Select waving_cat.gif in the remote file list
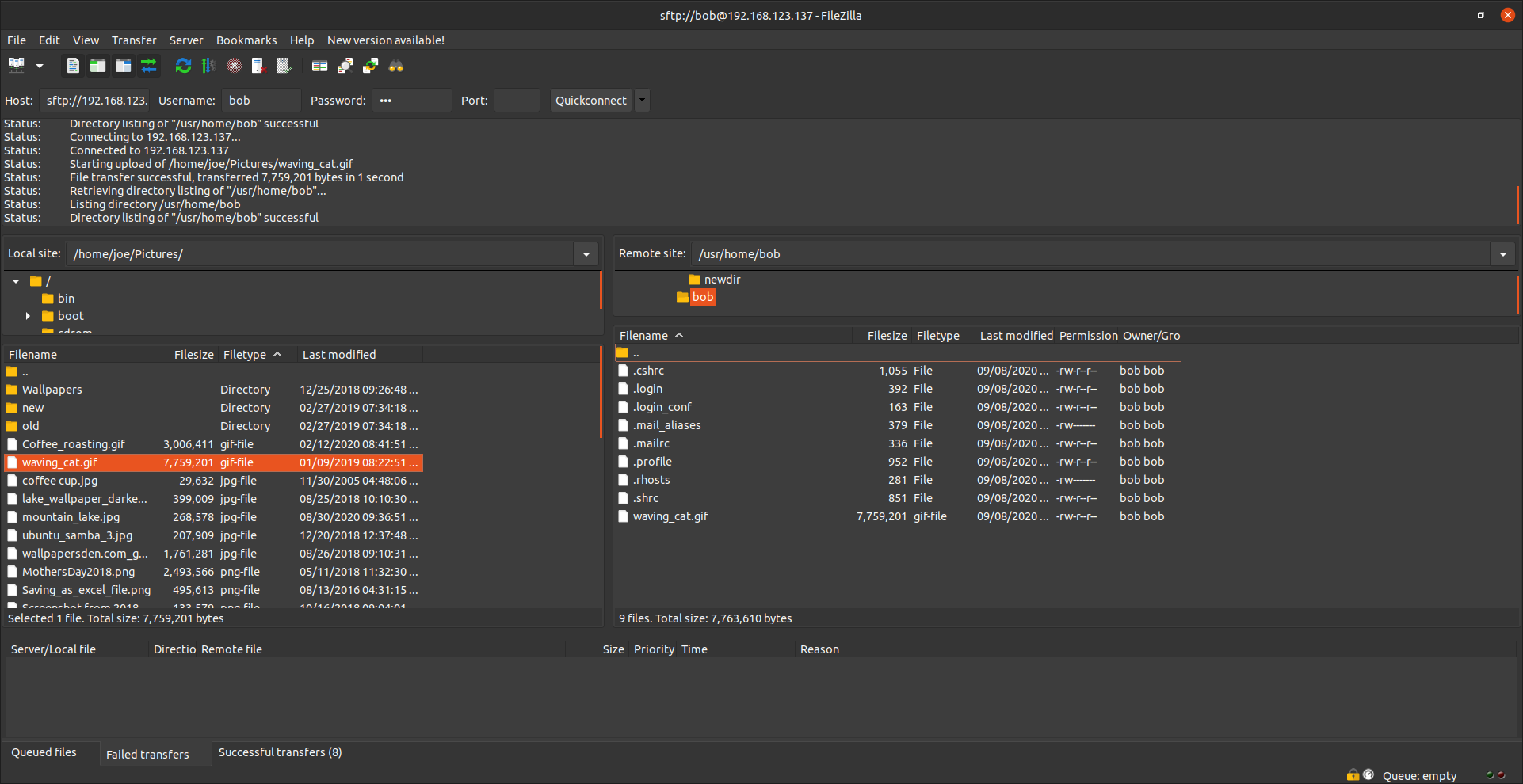This screenshot has height=784, width=1523. point(670,516)
